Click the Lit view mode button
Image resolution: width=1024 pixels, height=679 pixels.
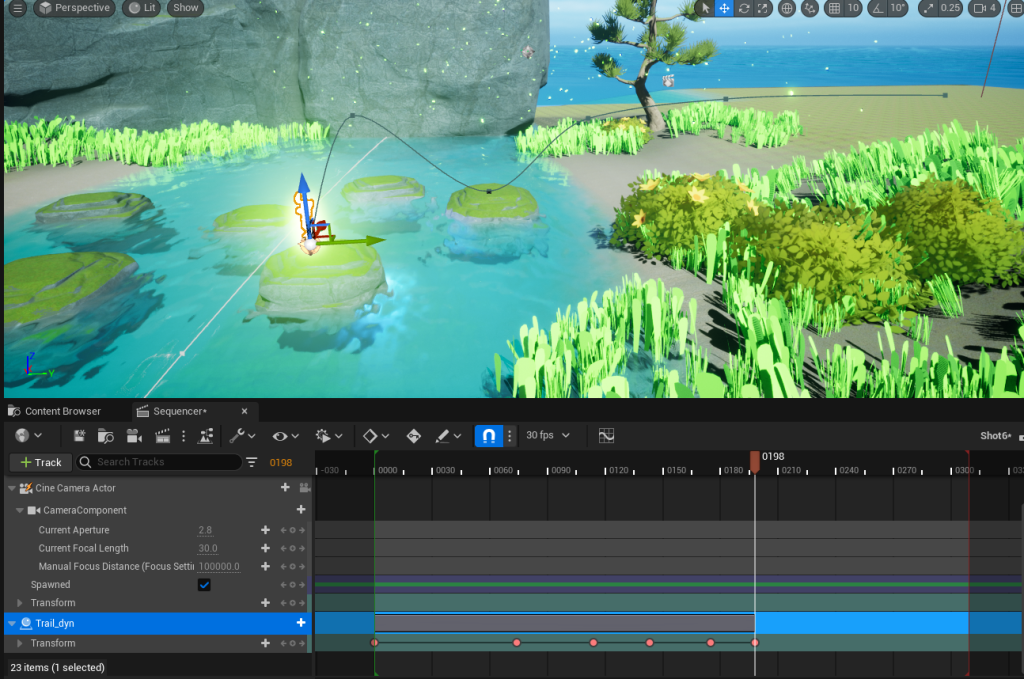142,8
